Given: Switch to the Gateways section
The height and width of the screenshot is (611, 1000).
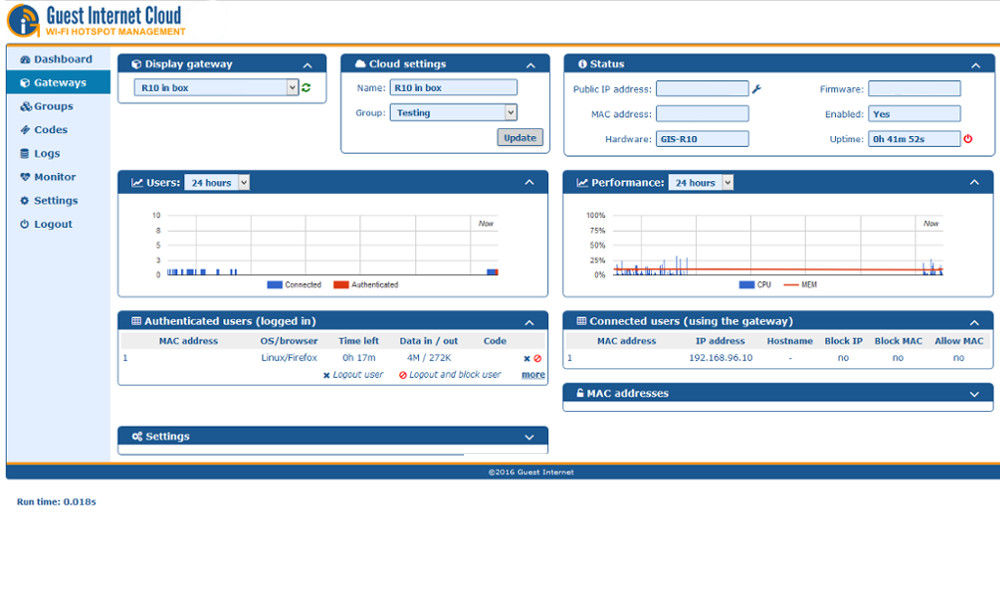Looking at the screenshot, I should point(56,82).
